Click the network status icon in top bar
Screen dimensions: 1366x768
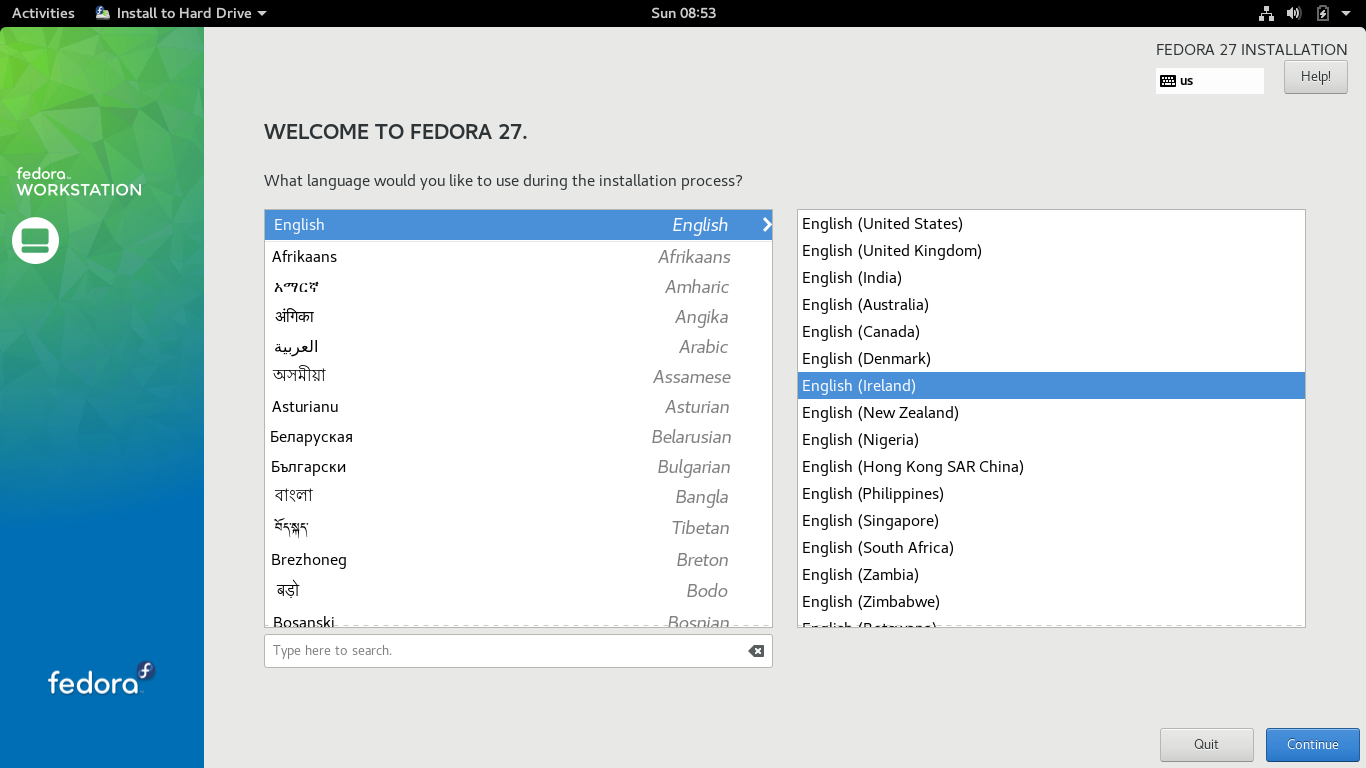click(x=1266, y=13)
